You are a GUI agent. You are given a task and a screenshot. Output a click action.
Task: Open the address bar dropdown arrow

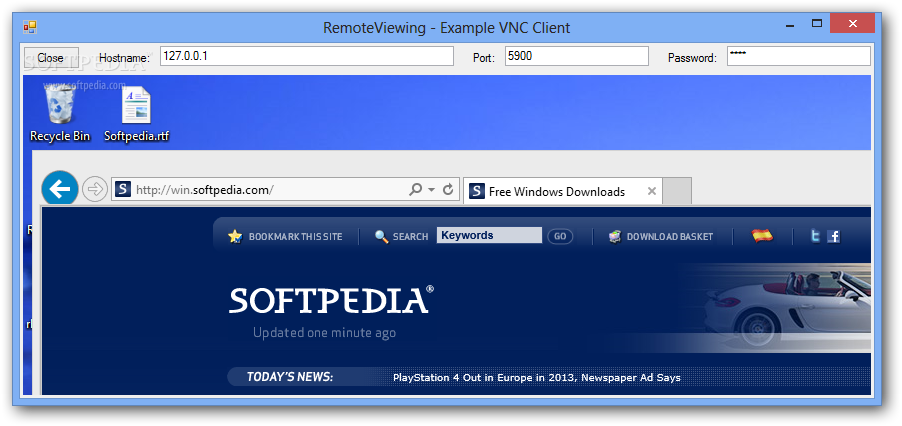431,189
